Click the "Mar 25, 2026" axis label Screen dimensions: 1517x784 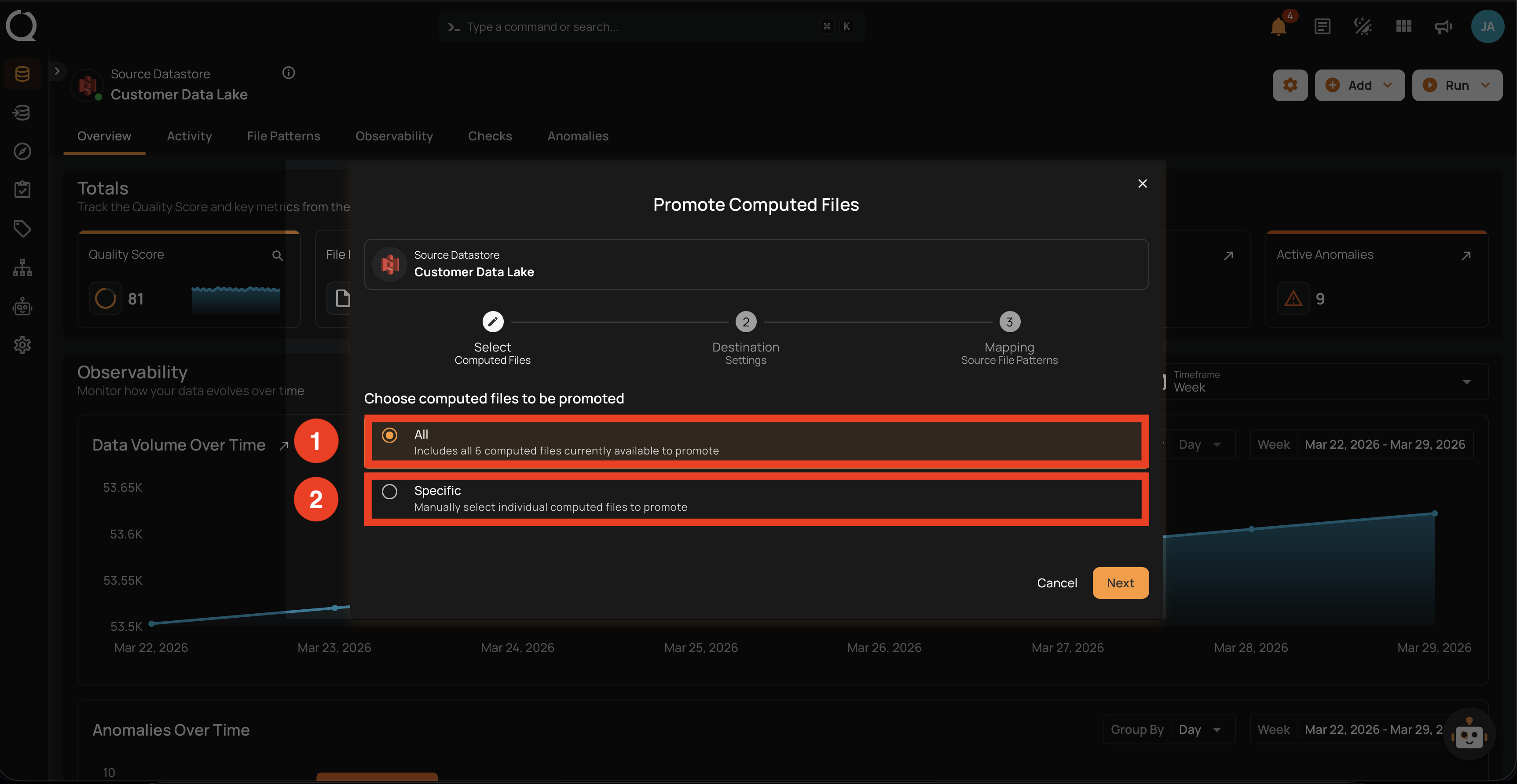(x=701, y=648)
